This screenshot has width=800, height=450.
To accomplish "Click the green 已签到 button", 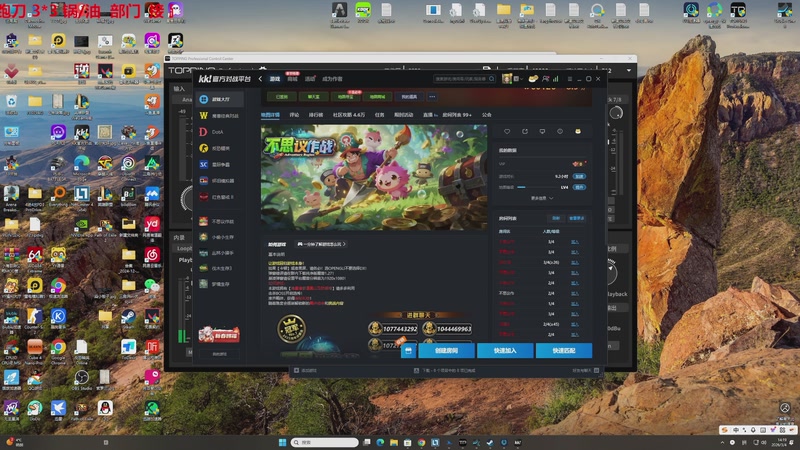I will (x=282, y=96).
